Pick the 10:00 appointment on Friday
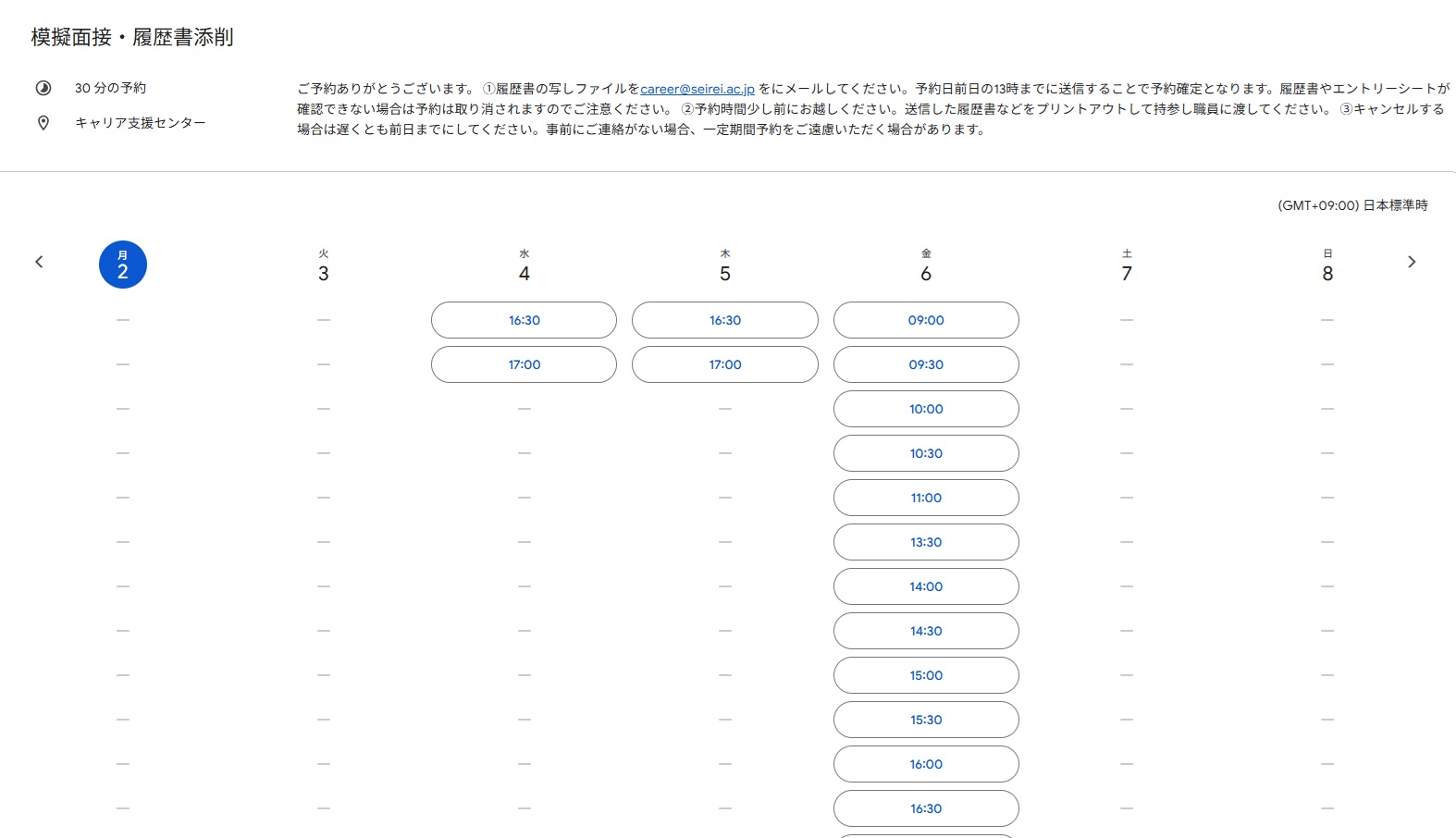Viewport: 1456px width, 838px height. [x=926, y=409]
